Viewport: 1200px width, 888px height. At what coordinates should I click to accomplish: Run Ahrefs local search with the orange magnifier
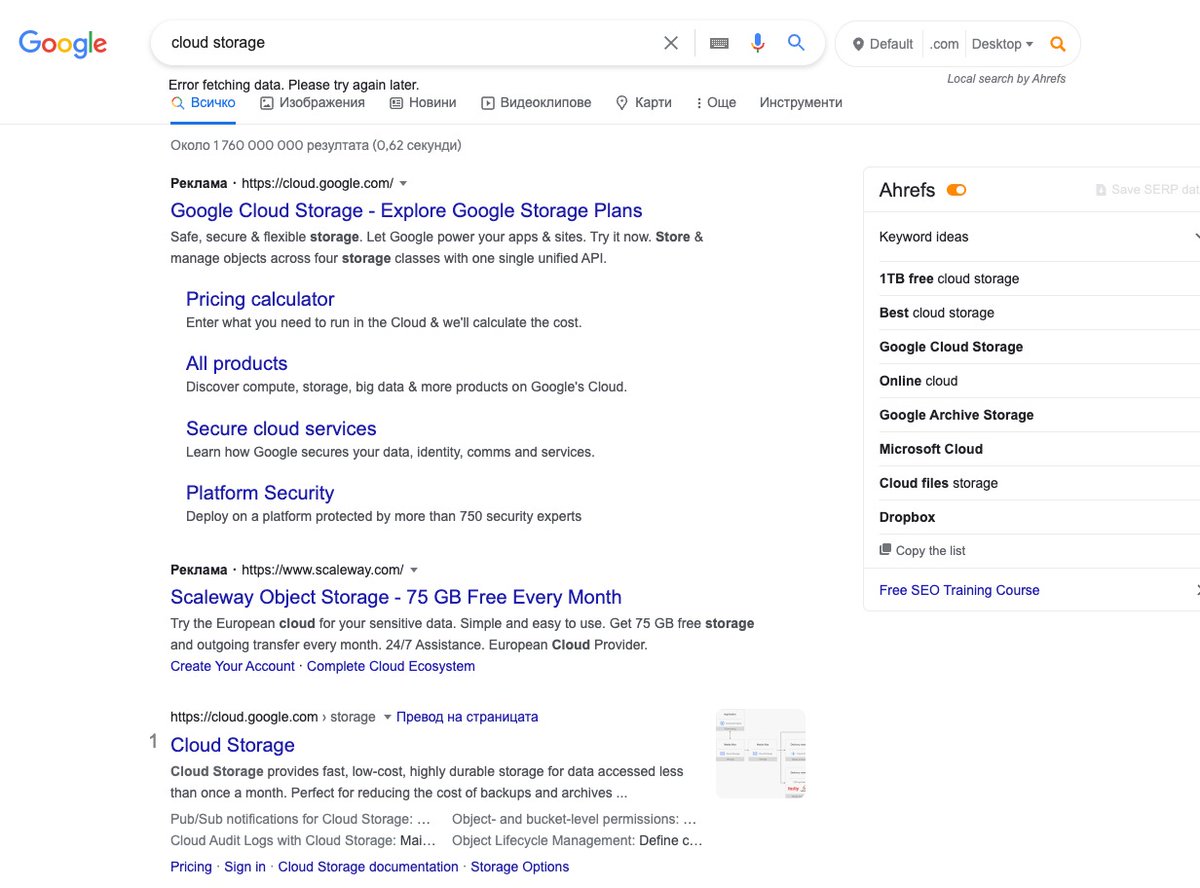1058,44
